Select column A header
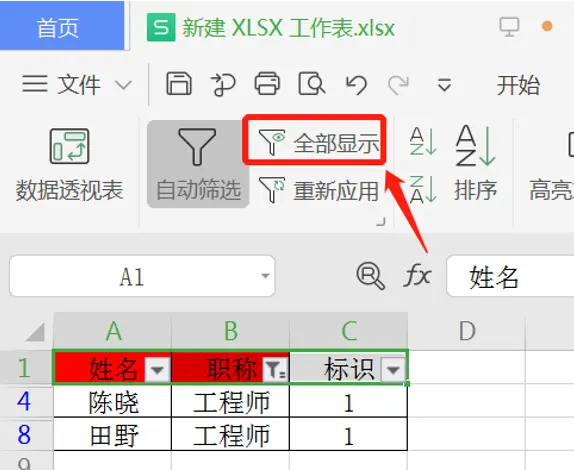This screenshot has height=470, width=574. (x=112, y=331)
